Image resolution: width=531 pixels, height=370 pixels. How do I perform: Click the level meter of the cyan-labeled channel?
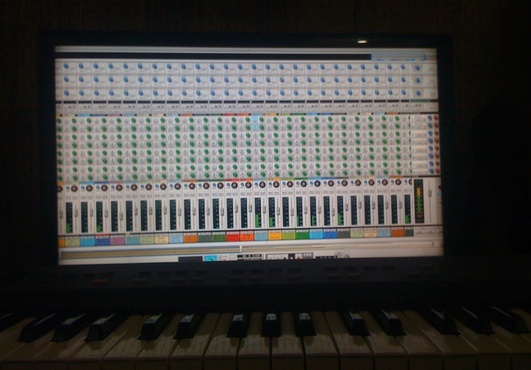coord(314,212)
